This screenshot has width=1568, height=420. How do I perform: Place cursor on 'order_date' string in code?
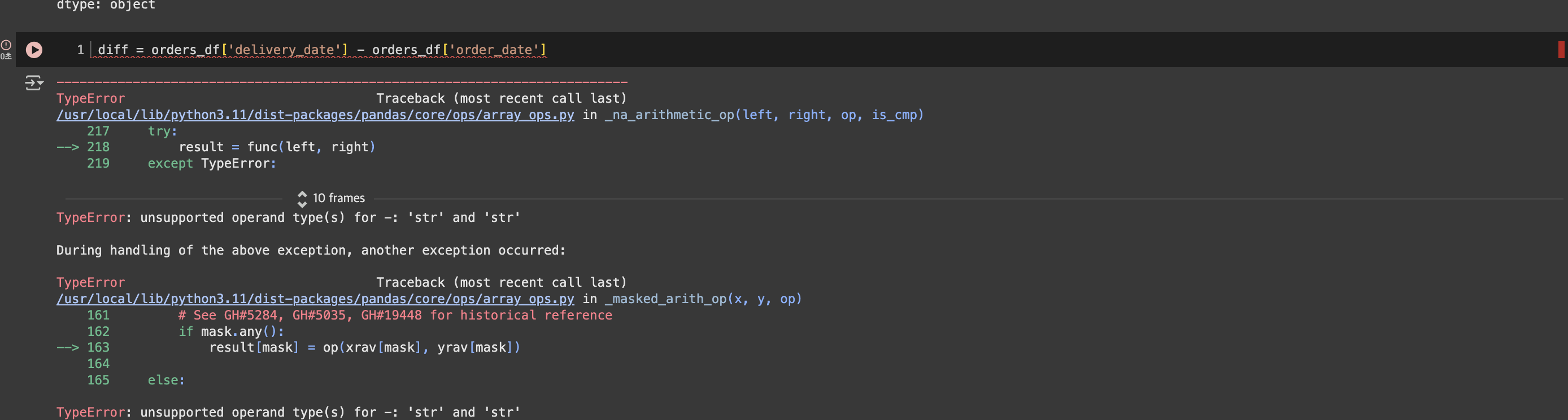click(494, 50)
